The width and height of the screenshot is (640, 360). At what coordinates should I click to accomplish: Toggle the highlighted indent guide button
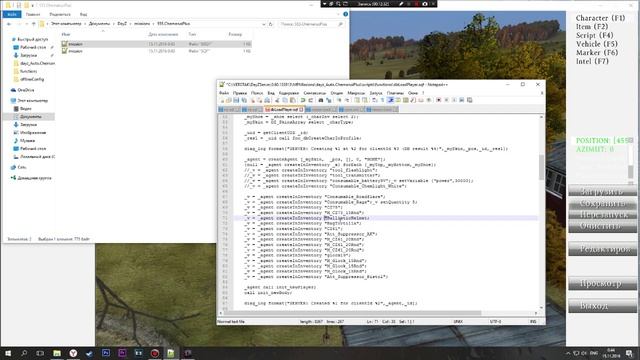[391, 100]
